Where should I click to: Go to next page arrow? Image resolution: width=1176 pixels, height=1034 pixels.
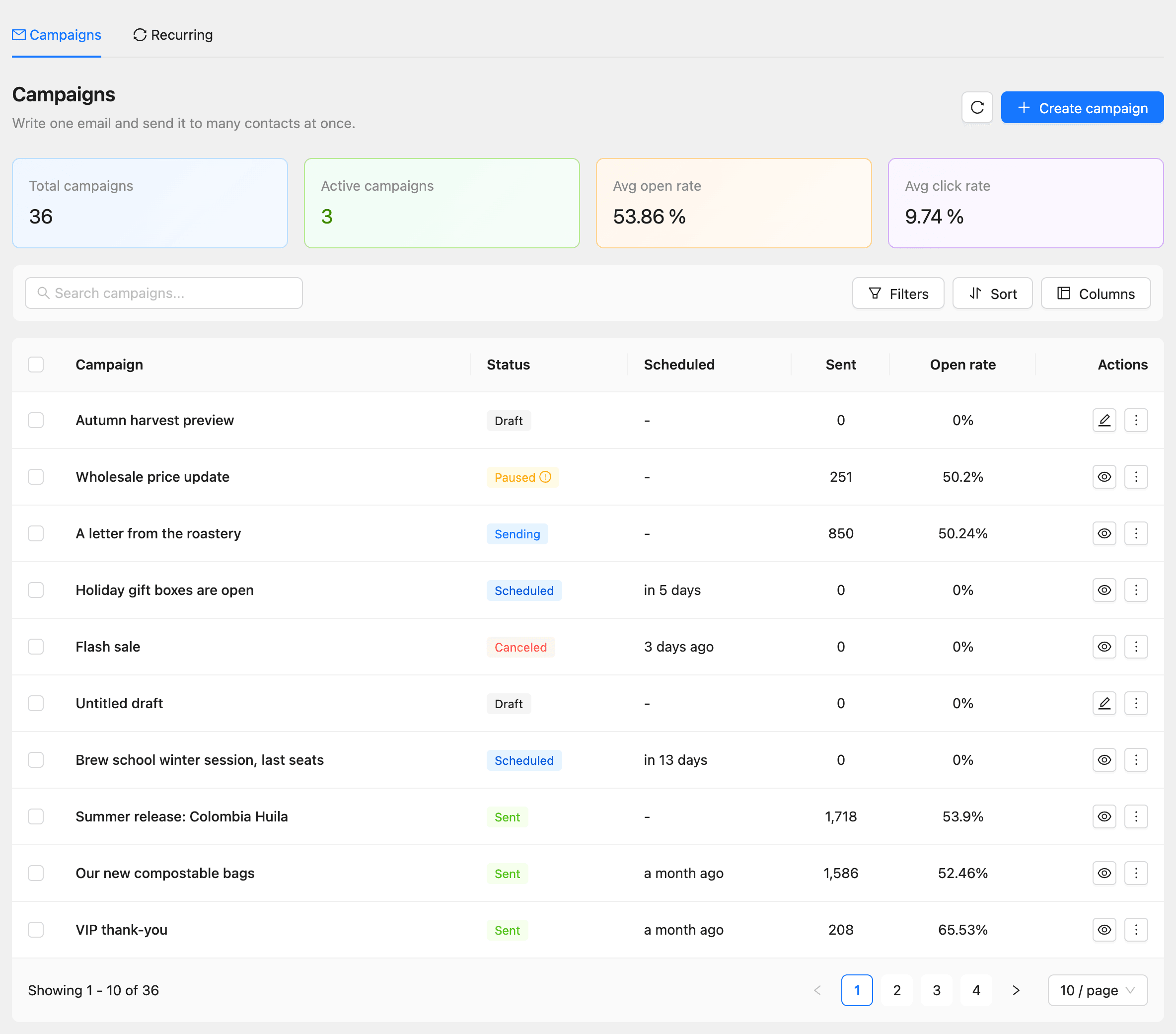[1016, 990]
